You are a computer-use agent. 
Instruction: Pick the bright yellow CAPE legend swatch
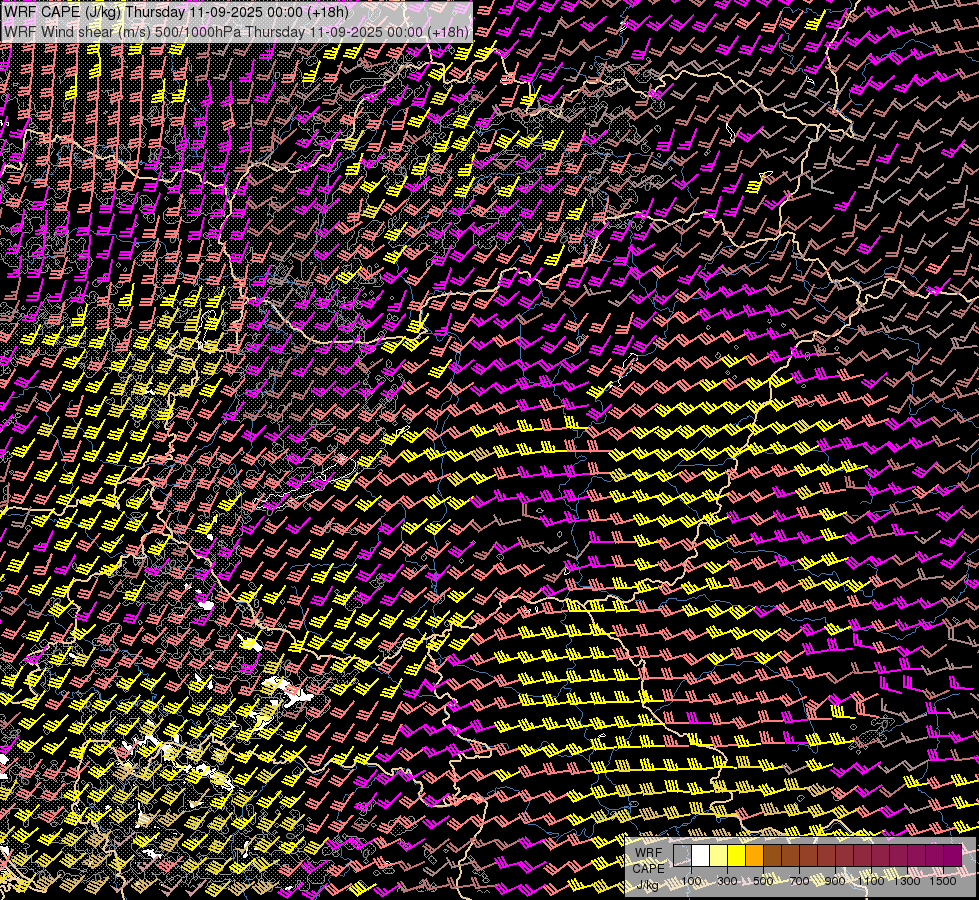click(x=736, y=856)
